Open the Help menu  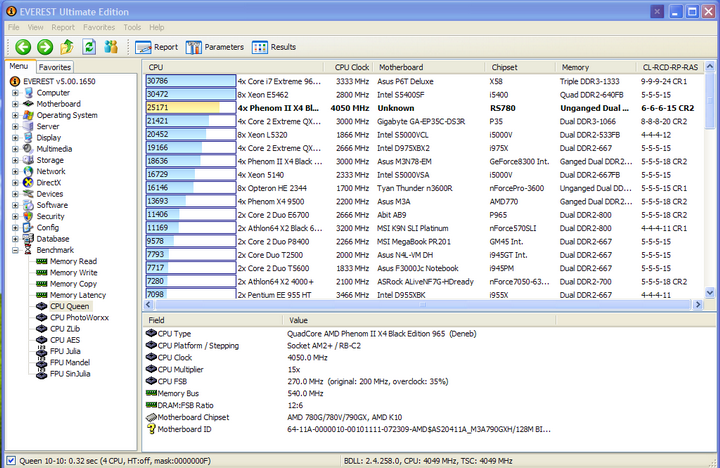[157, 28]
